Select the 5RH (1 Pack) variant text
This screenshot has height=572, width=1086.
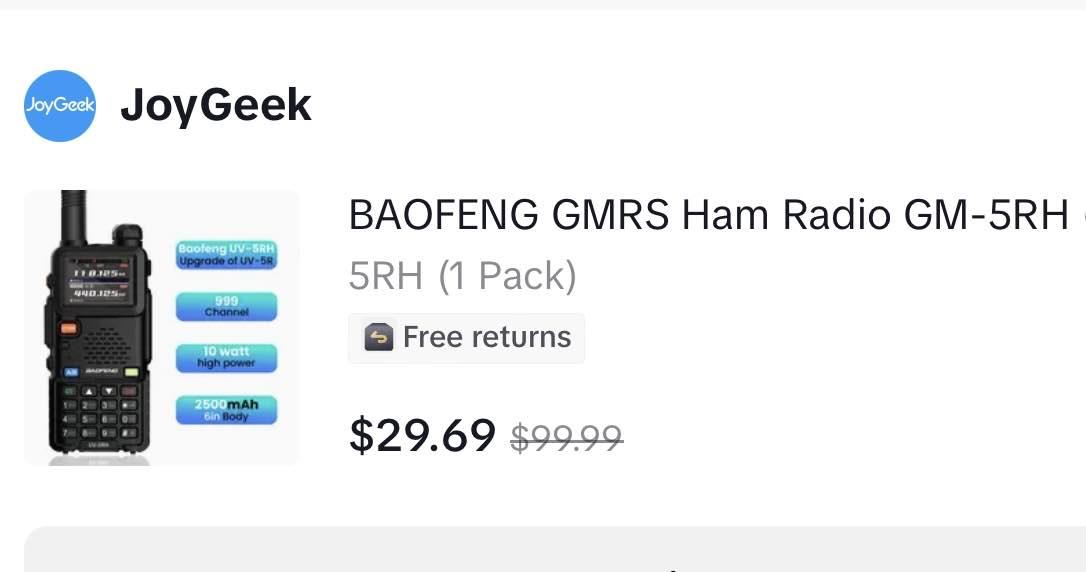(x=462, y=275)
